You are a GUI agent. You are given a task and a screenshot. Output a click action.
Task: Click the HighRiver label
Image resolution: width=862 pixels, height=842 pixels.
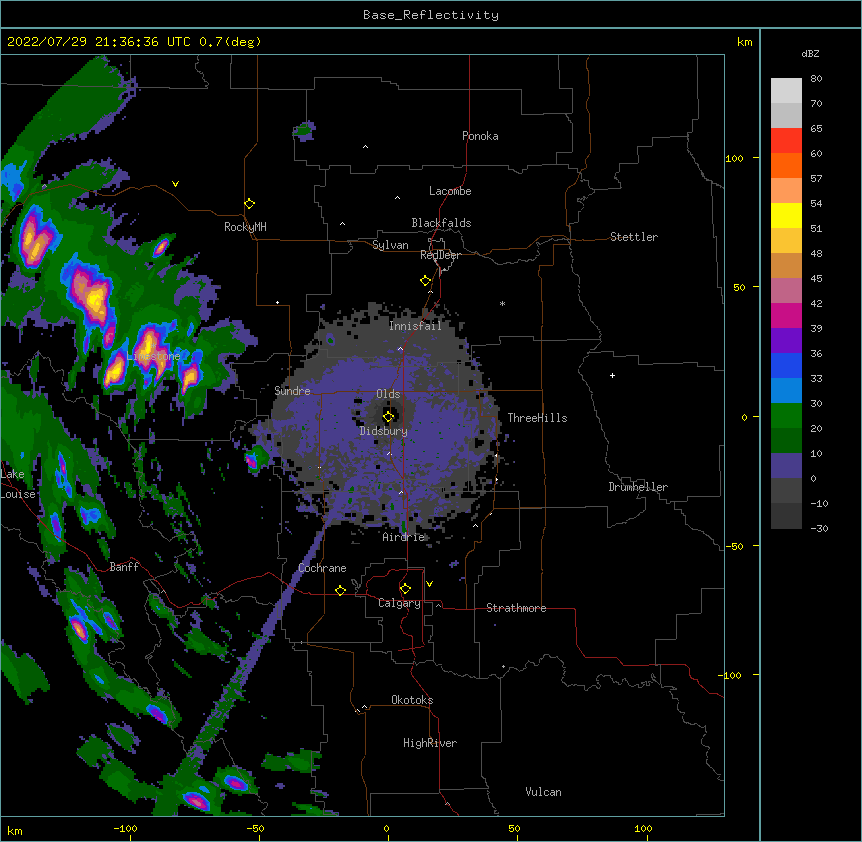pyautogui.click(x=430, y=743)
